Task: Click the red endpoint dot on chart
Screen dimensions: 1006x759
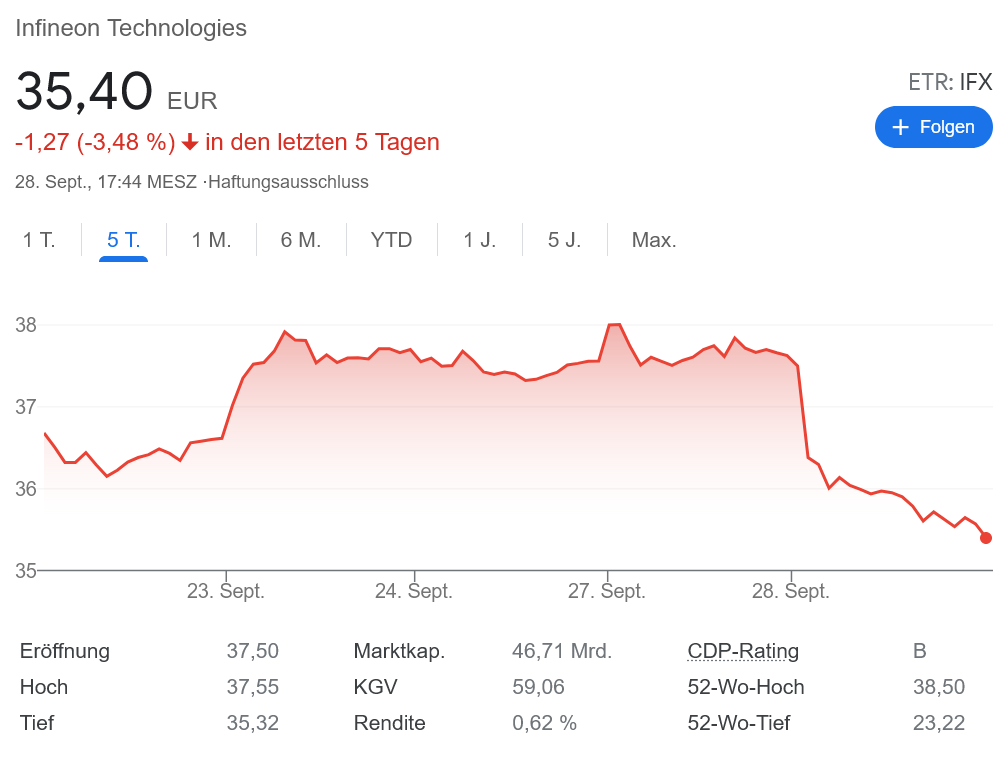Action: tap(986, 538)
